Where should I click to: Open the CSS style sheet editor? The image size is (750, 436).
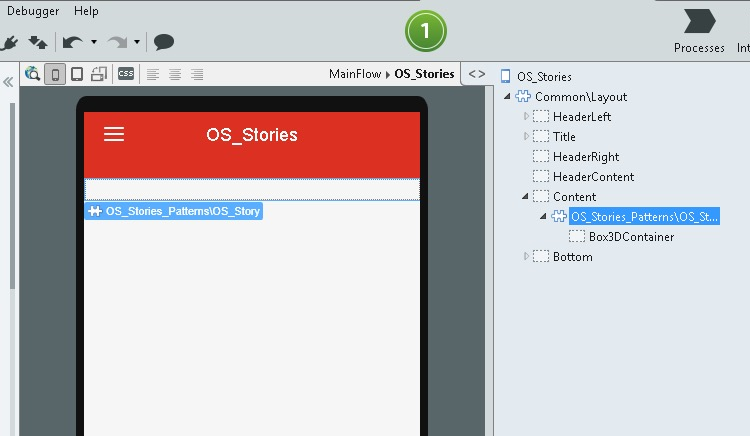tap(126, 74)
